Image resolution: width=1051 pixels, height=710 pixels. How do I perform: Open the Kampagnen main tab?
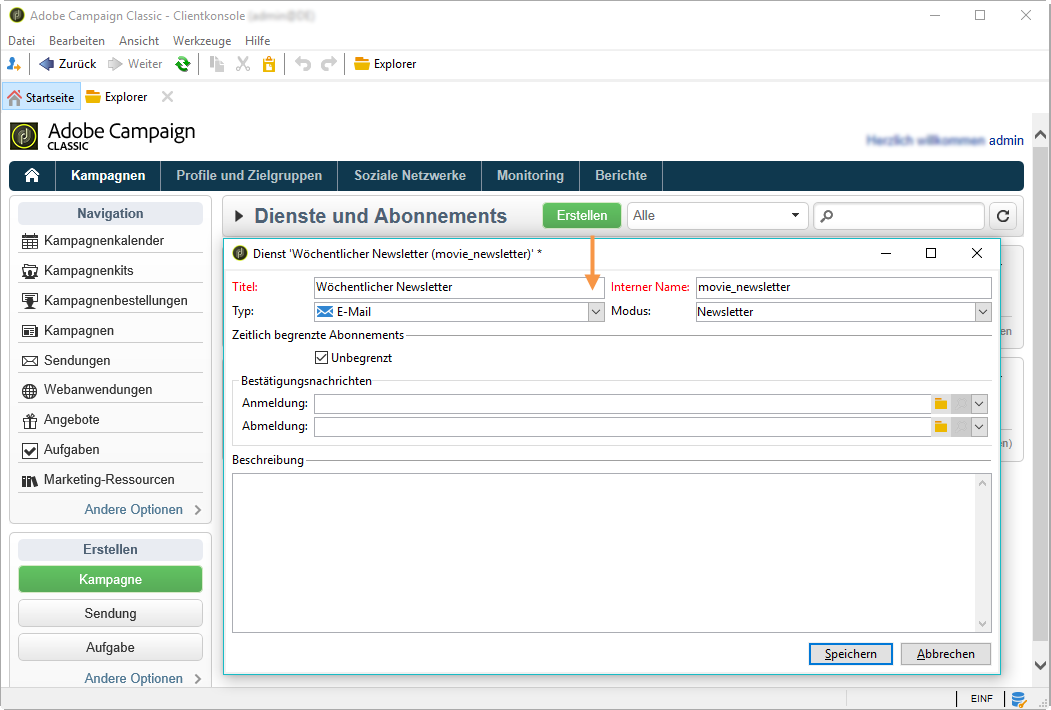pyautogui.click(x=108, y=176)
